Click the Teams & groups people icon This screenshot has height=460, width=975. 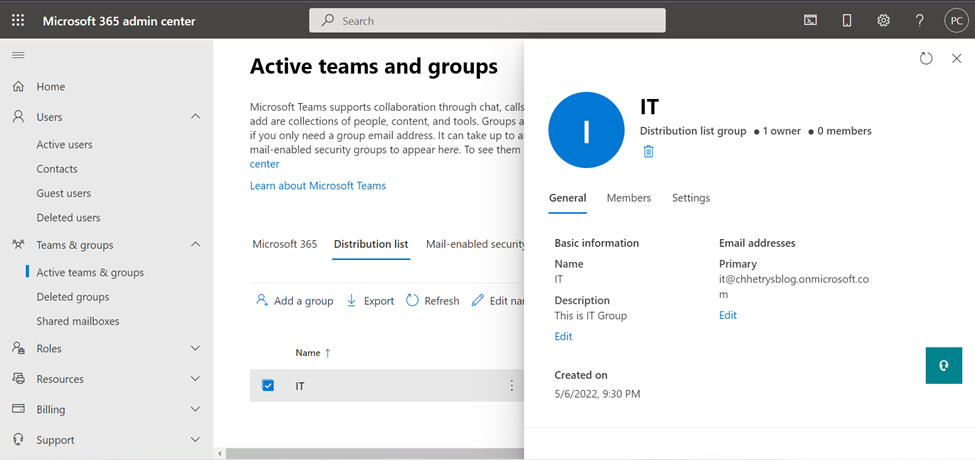point(19,245)
